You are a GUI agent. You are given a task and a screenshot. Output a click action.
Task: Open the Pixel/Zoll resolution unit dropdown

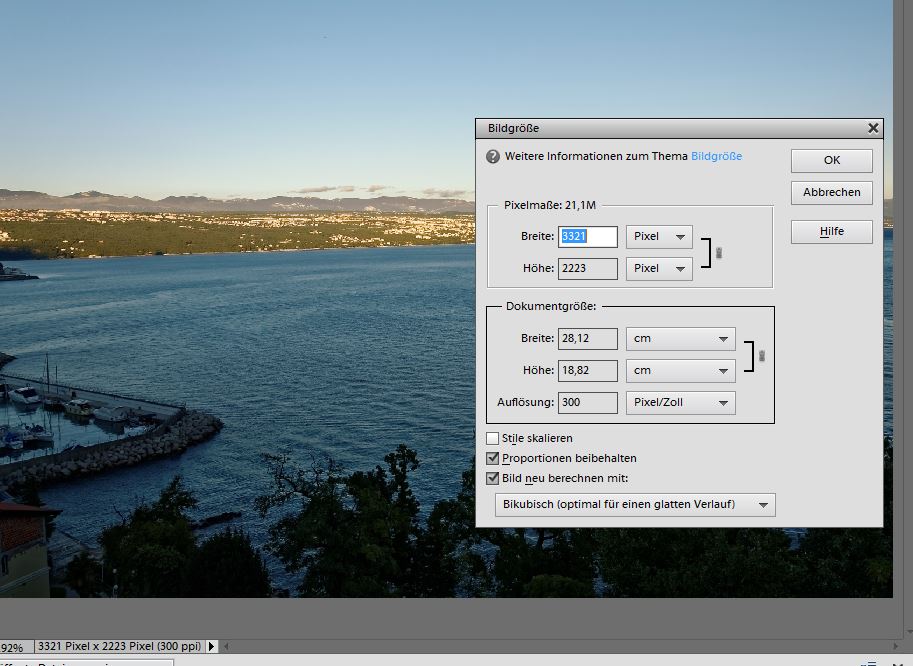pyautogui.click(x=680, y=403)
